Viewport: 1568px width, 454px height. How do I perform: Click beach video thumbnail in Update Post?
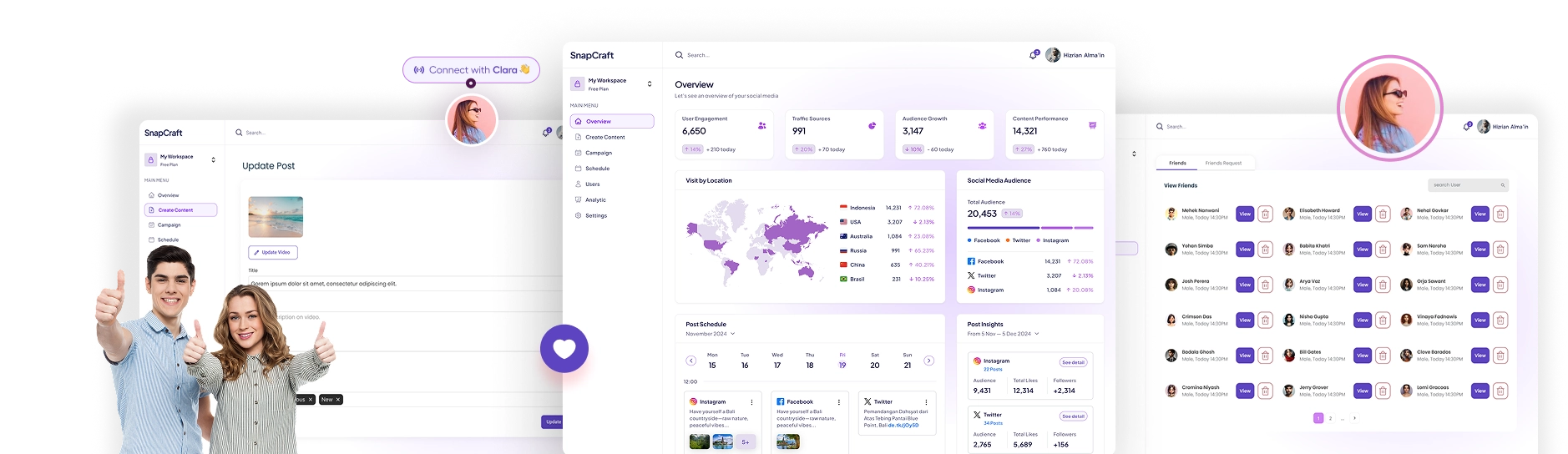click(276, 217)
